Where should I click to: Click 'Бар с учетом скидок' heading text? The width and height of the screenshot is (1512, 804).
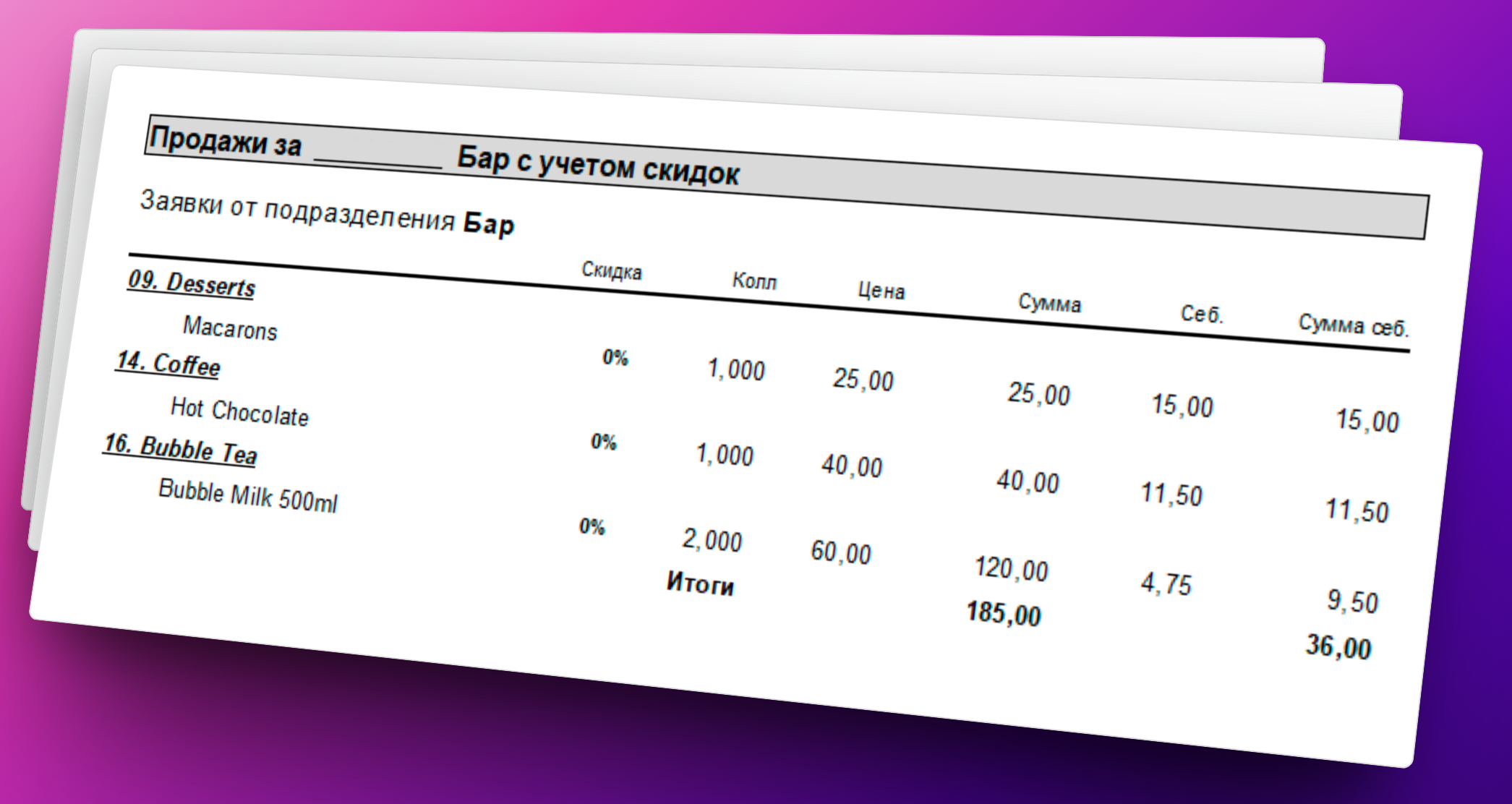coord(598,166)
